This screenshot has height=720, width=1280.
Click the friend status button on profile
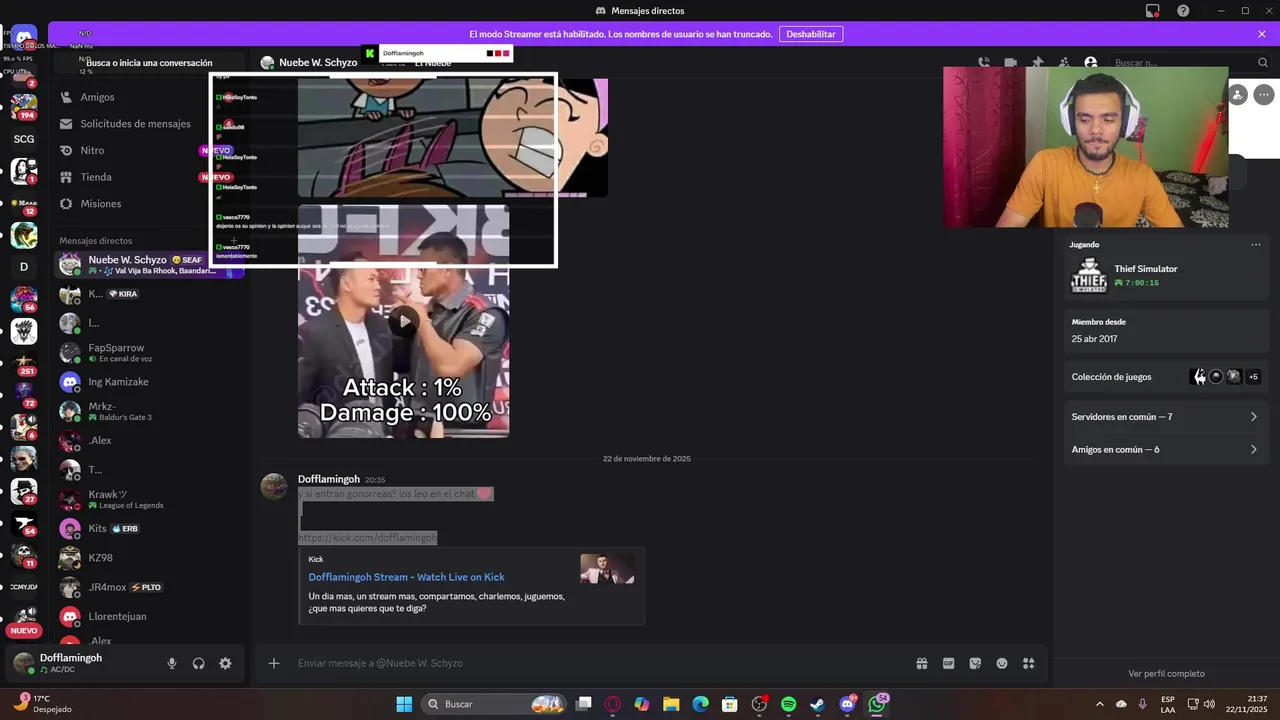pos(1238,95)
